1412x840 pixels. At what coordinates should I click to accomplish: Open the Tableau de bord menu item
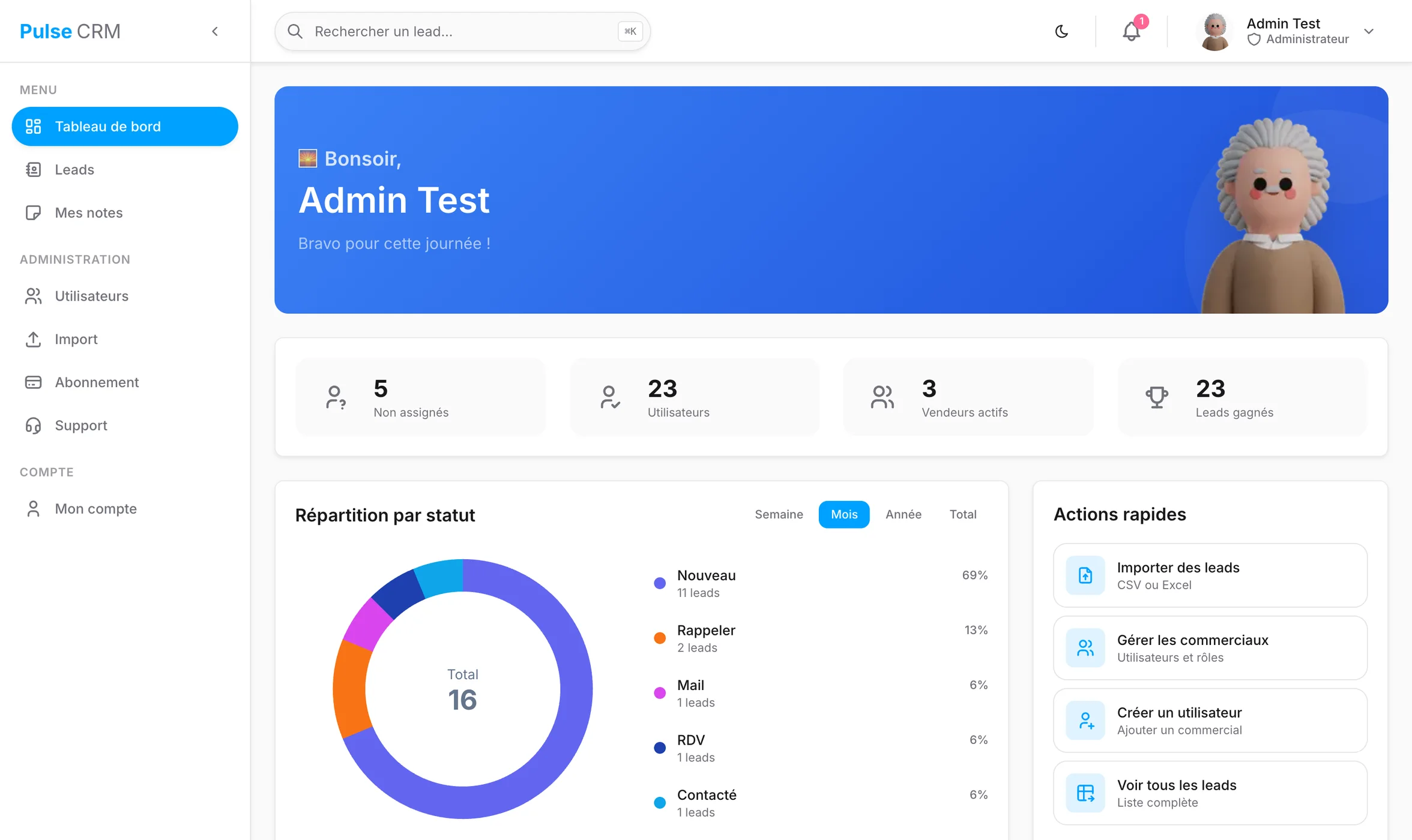[125, 127]
